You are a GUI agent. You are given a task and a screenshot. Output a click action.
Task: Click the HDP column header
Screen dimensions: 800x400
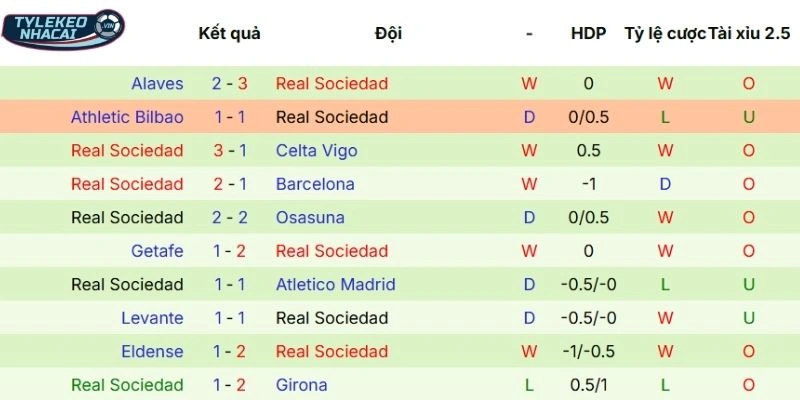[x=588, y=33]
